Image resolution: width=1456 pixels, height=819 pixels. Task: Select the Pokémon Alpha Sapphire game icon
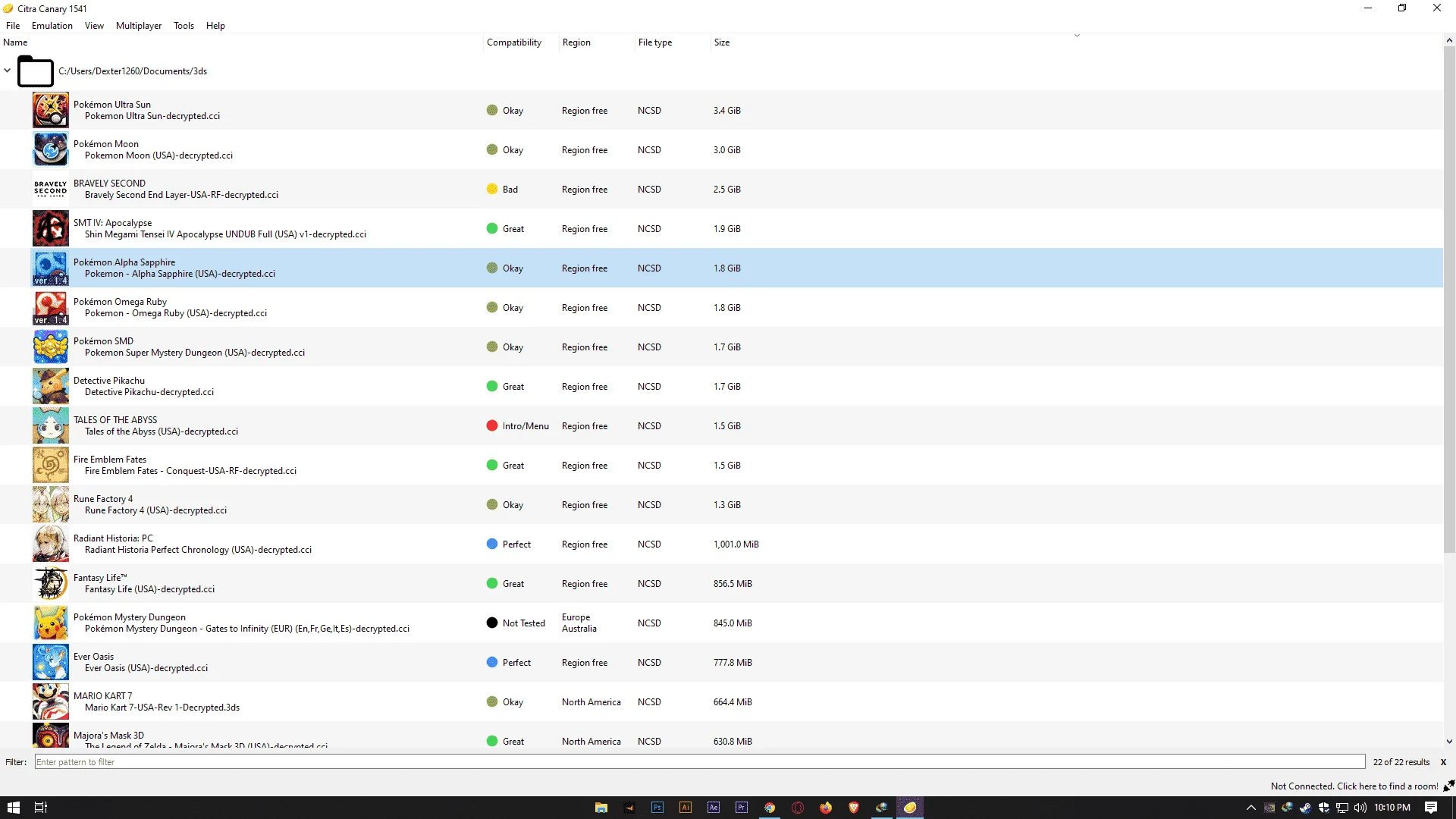pyautogui.click(x=50, y=268)
